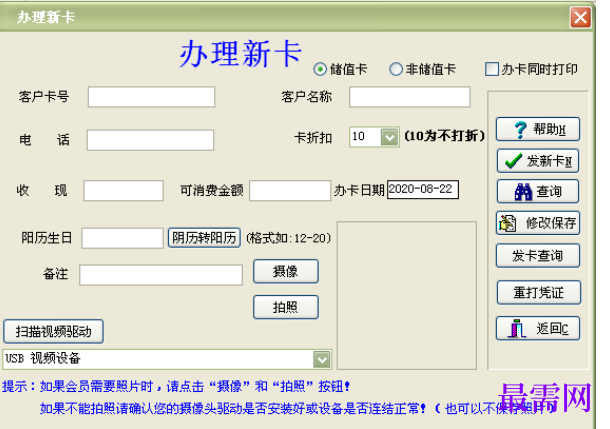
Task: Click the (10为不打折) hint text
Action: pos(444,136)
